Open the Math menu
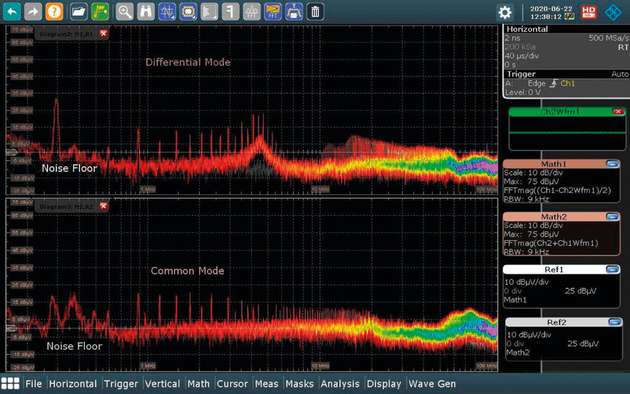Screen dimensions: 630x394 (198, 384)
